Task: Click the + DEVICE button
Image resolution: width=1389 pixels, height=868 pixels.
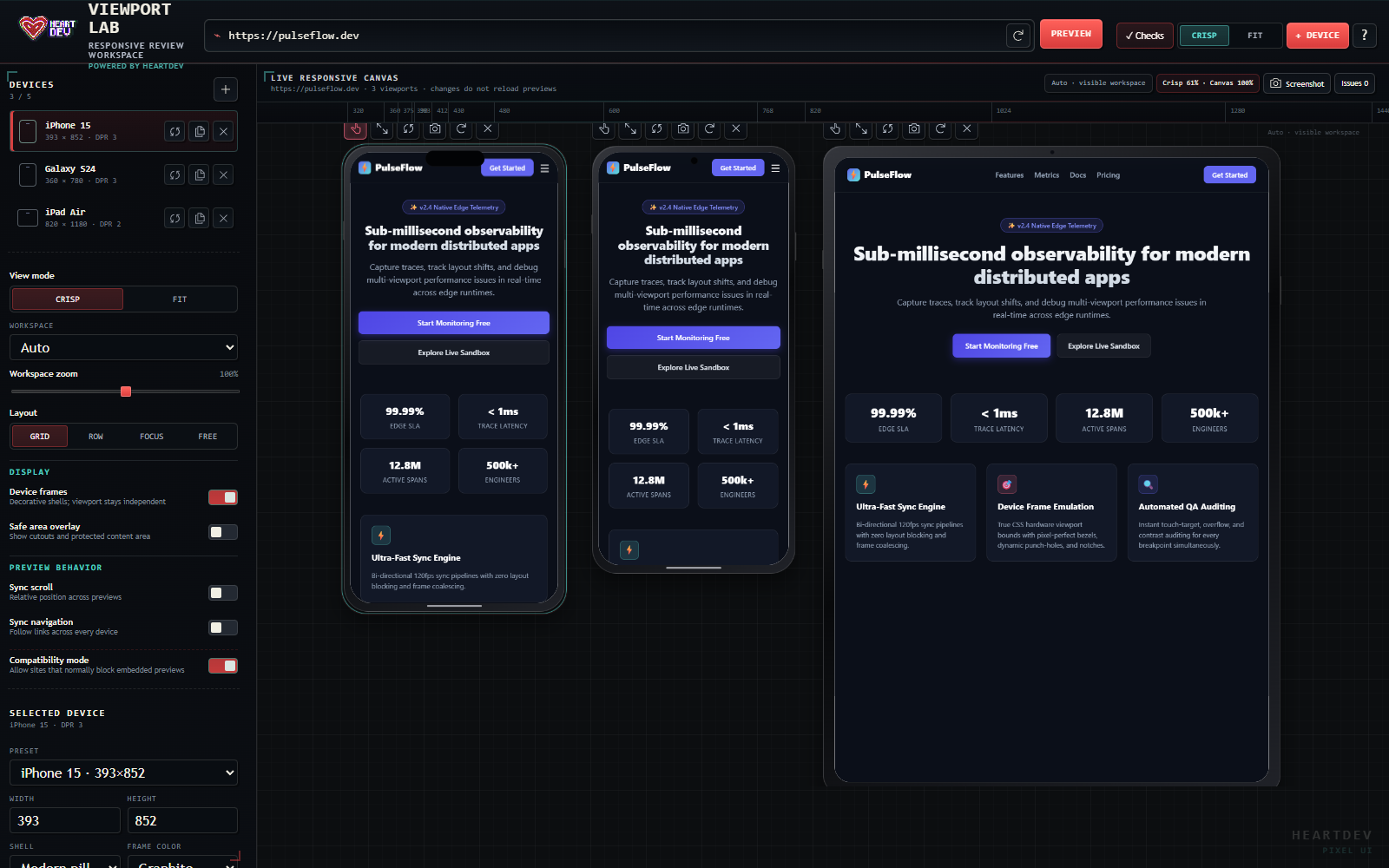Action: point(1318,36)
